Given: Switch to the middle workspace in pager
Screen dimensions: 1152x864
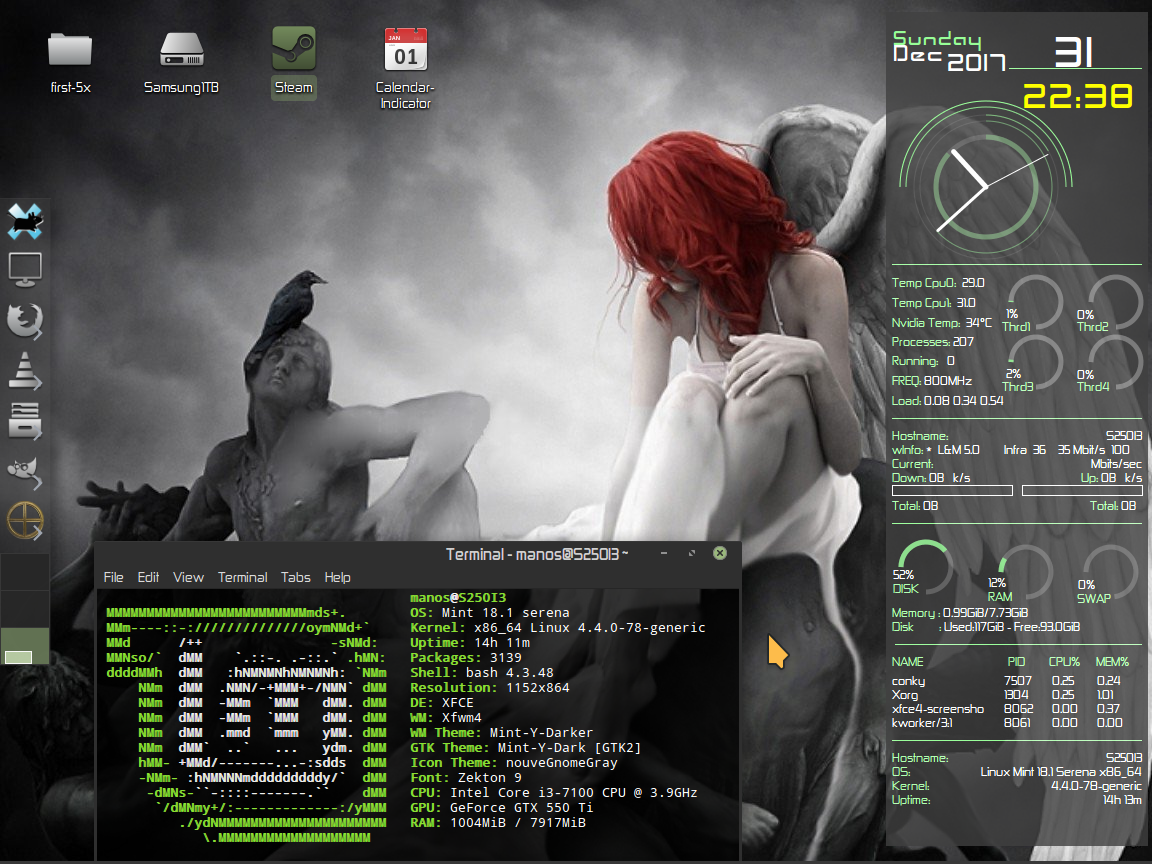Looking at the screenshot, I should pos(25,609).
